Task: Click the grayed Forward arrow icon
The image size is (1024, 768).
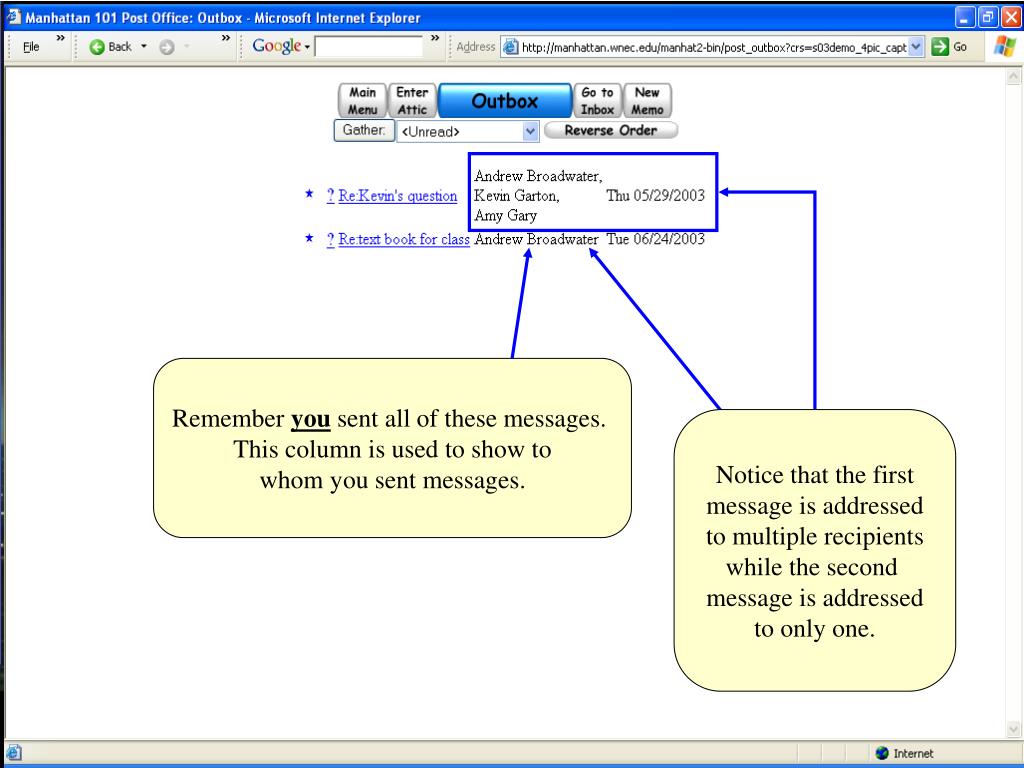Action: click(167, 47)
